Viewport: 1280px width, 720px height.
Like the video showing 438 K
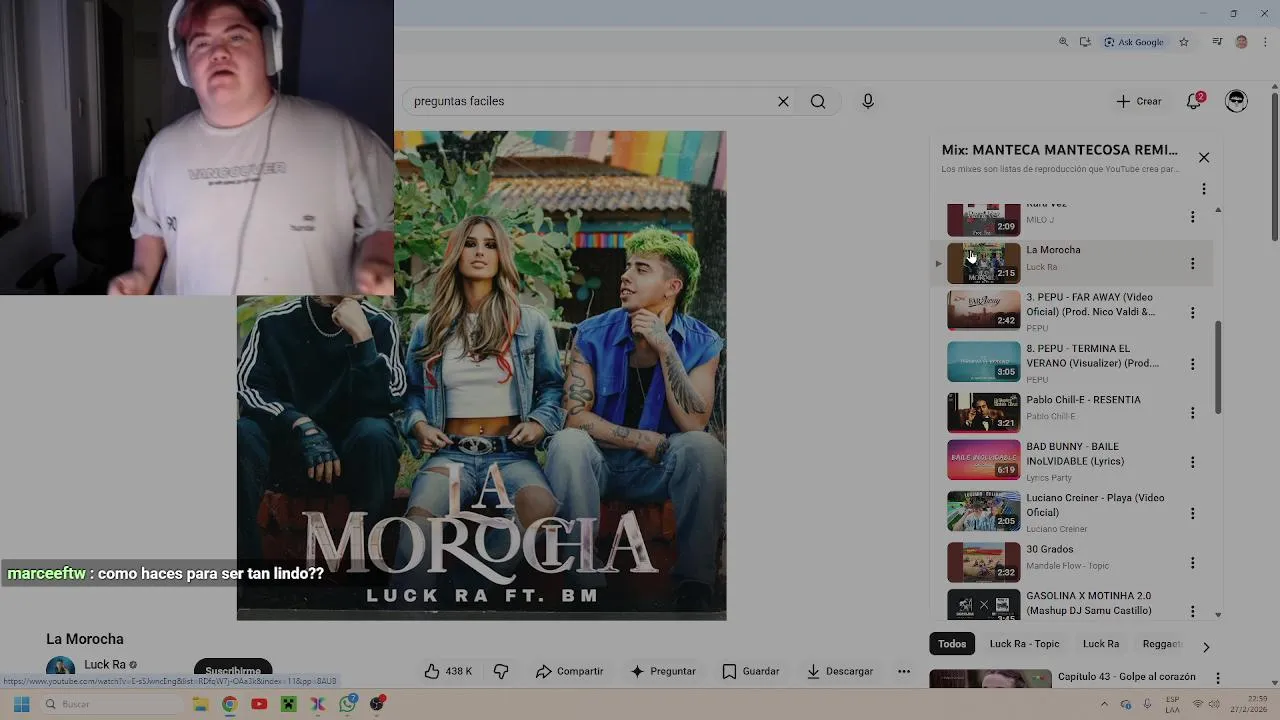click(448, 671)
